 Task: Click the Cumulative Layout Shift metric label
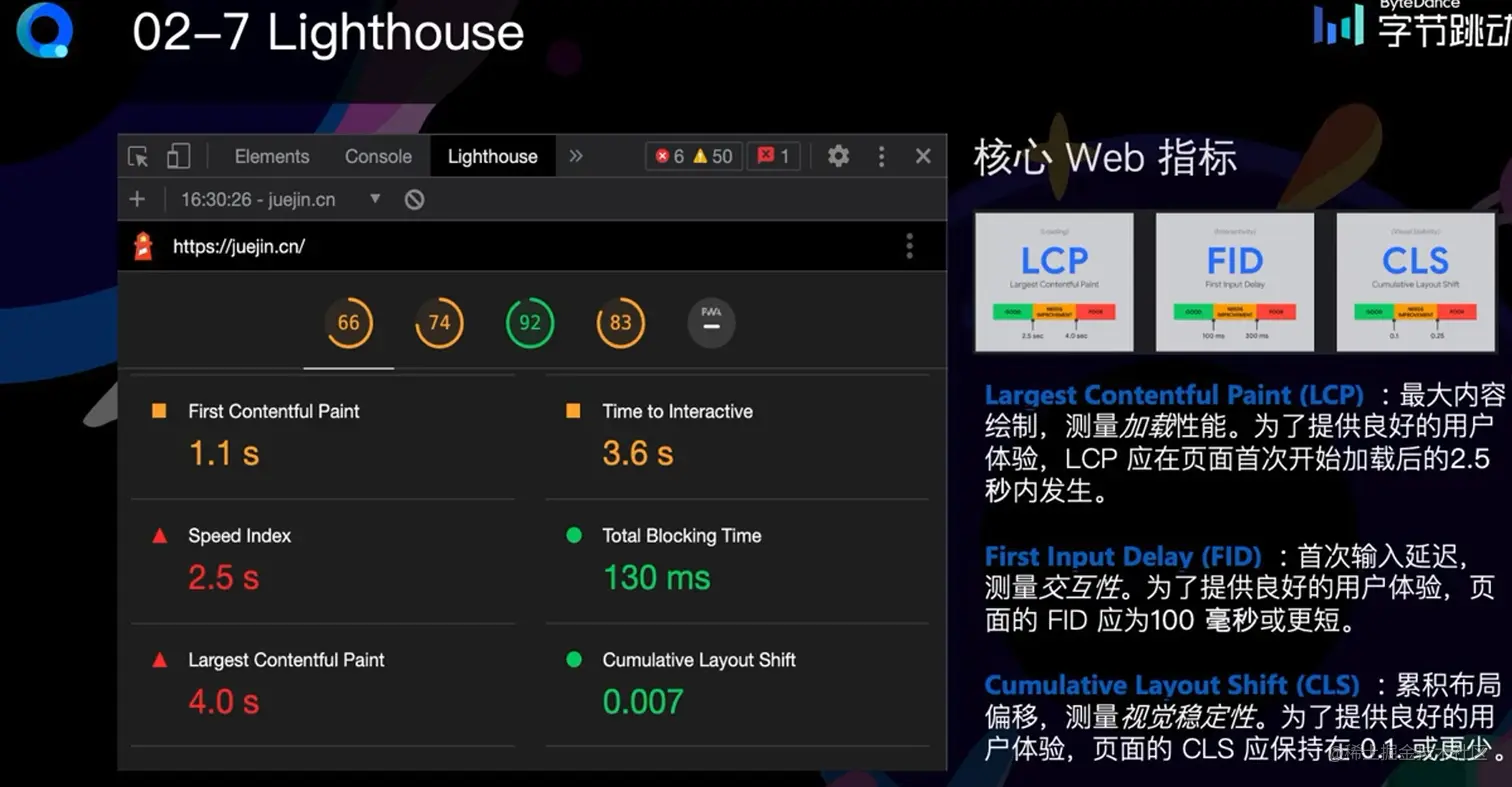pyautogui.click(x=699, y=660)
